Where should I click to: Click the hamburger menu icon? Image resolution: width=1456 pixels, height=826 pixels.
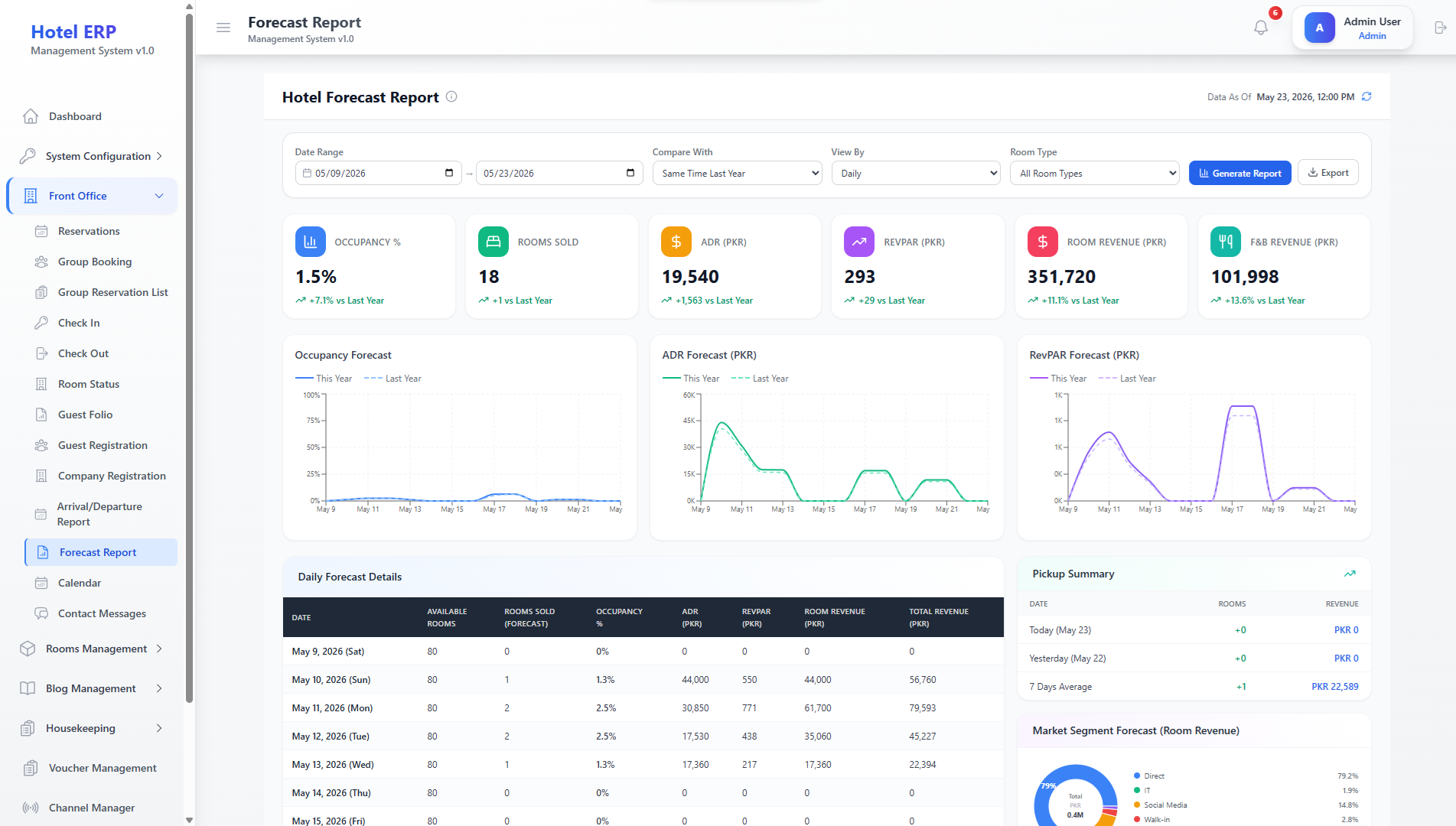coord(223,28)
